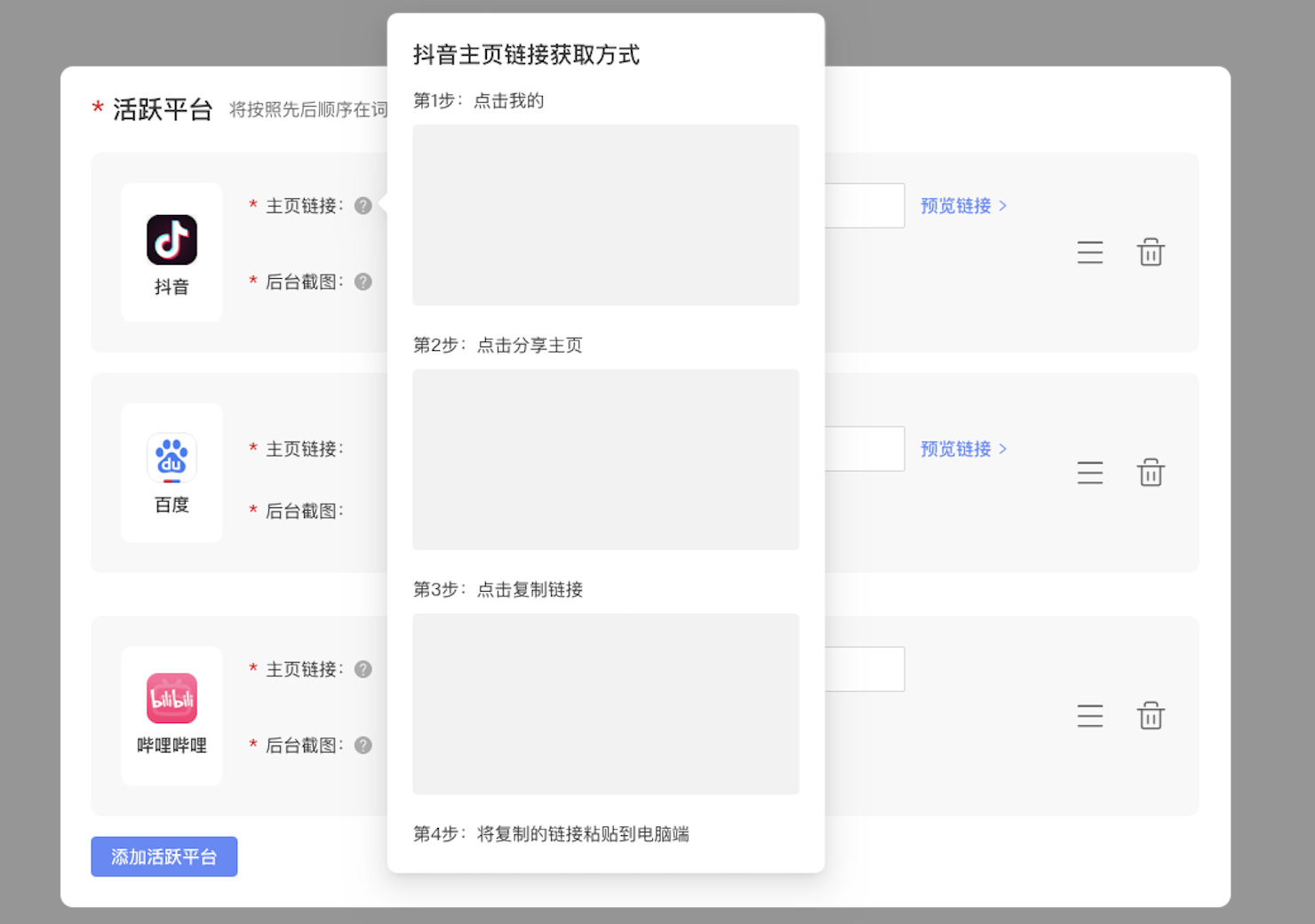Image resolution: width=1315 pixels, height=924 pixels.
Task: Click the text 第4步：将复制的链接粘贴到电脑端
Action: 552,833
